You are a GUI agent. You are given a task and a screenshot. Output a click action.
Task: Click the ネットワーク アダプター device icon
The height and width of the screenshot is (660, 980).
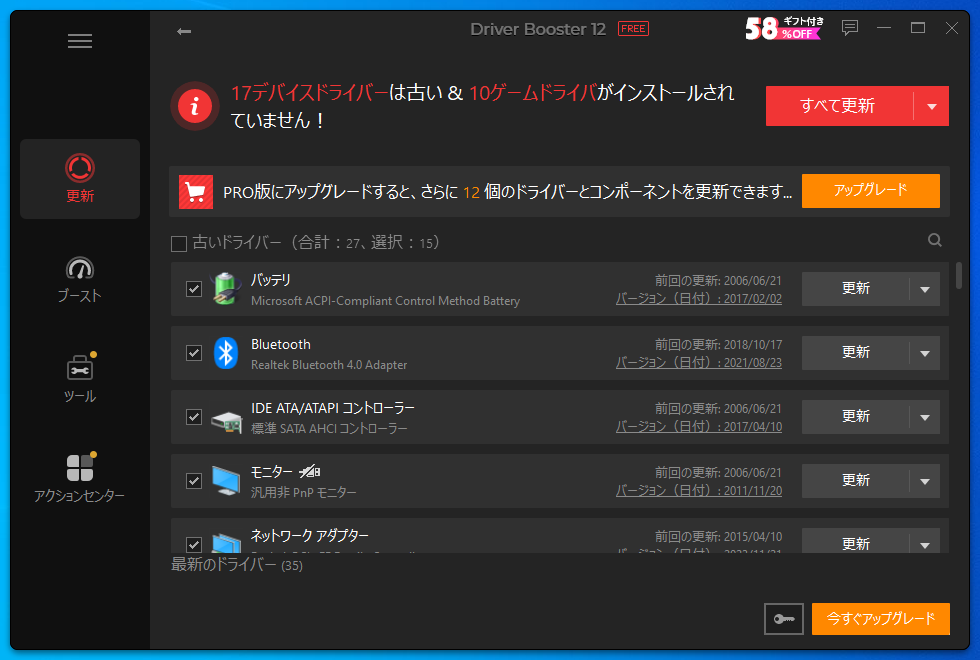click(x=226, y=542)
